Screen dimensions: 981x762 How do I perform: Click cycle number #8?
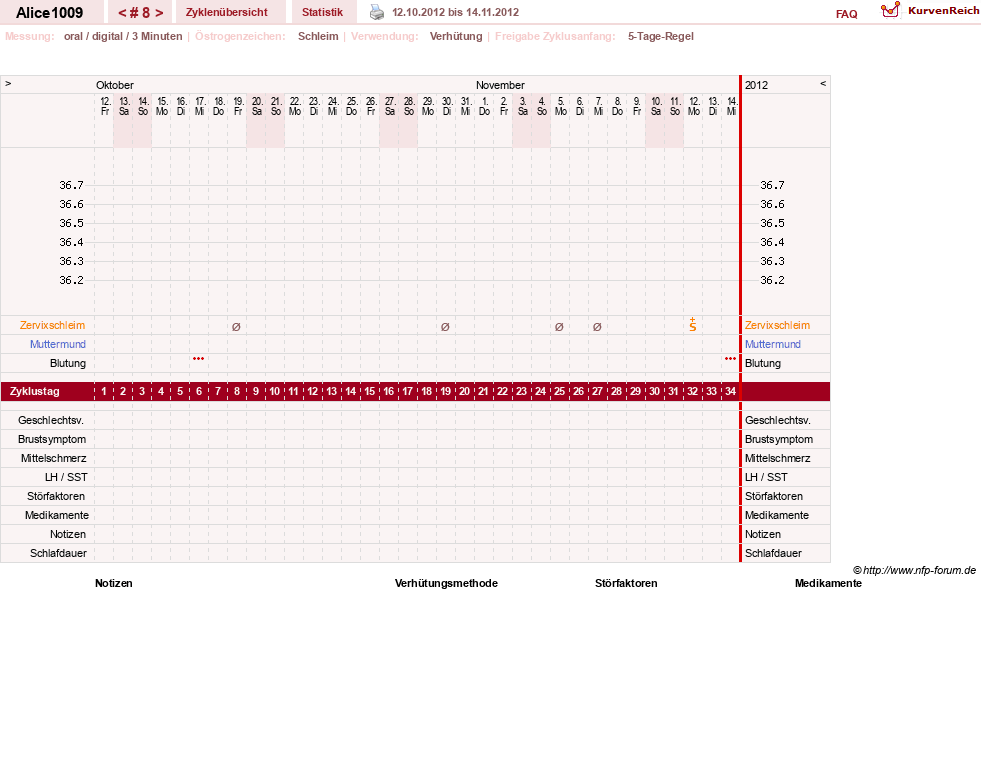coord(141,13)
